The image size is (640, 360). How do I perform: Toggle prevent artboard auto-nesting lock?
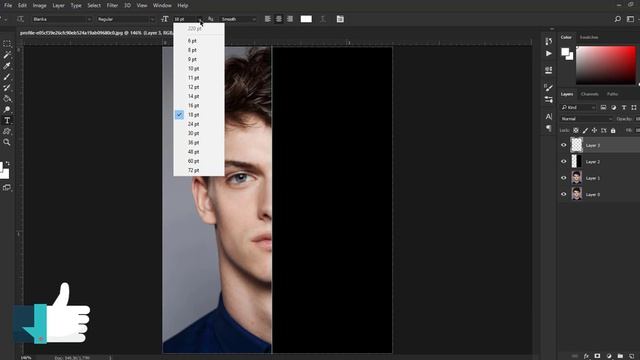604,131
